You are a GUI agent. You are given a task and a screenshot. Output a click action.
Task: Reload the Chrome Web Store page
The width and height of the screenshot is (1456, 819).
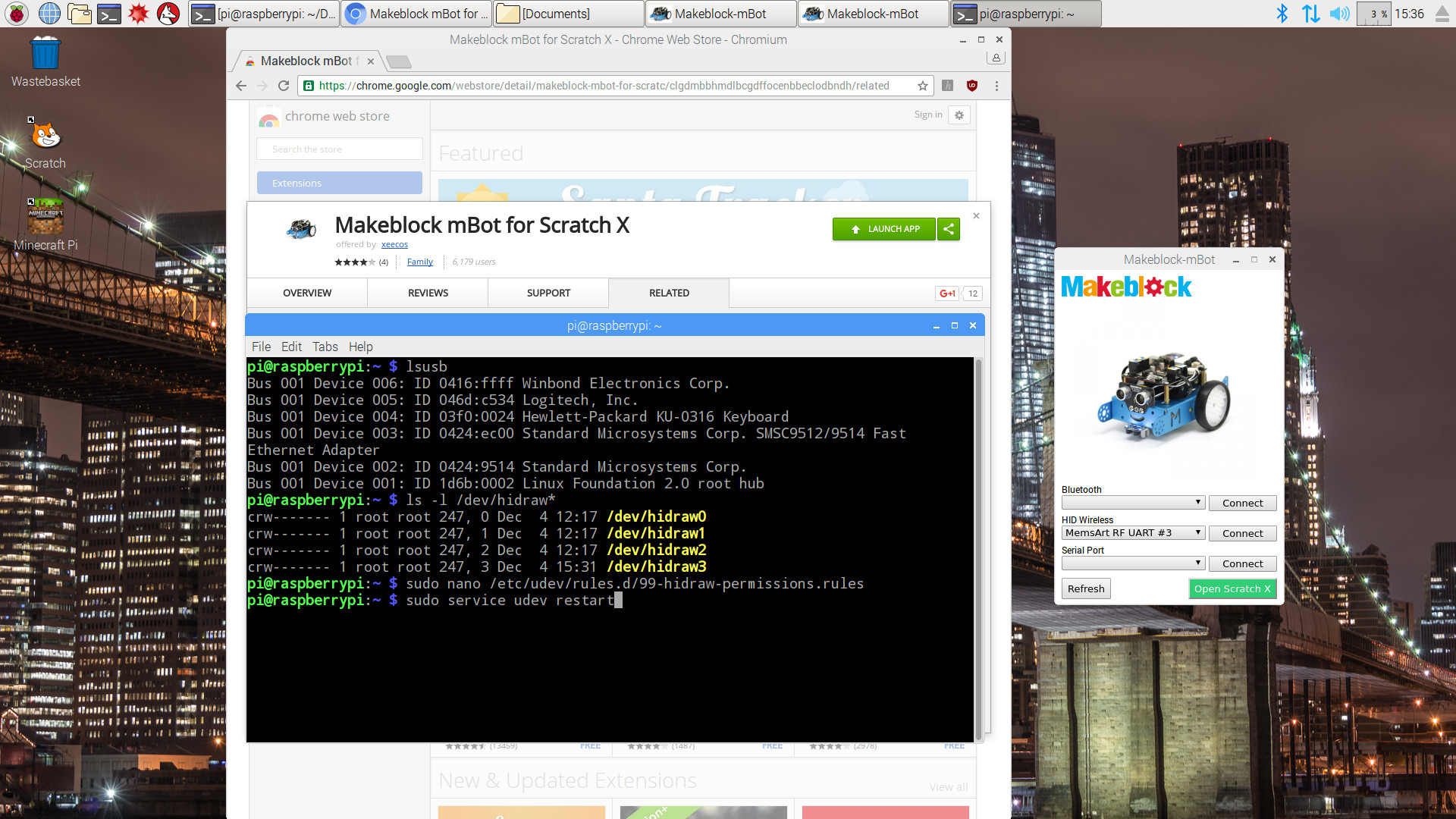284,86
